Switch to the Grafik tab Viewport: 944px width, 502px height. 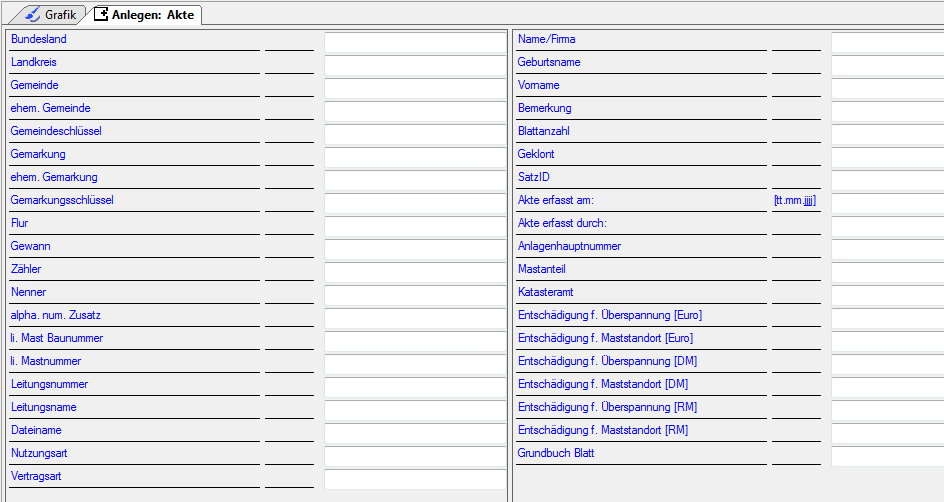(50, 15)
